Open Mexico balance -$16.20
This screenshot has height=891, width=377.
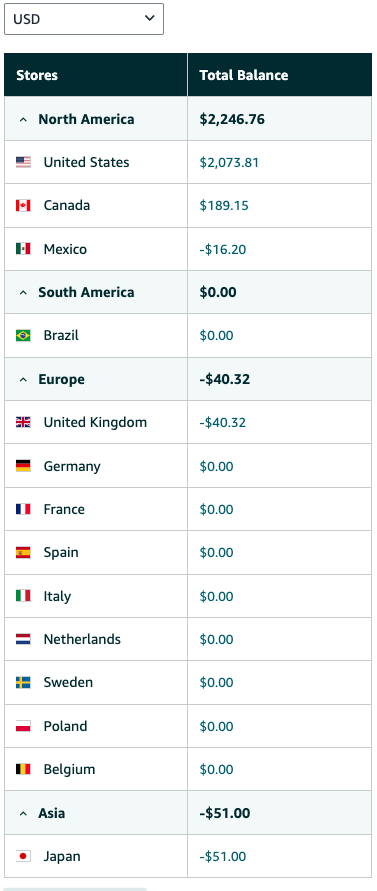(x=223, y=249)
